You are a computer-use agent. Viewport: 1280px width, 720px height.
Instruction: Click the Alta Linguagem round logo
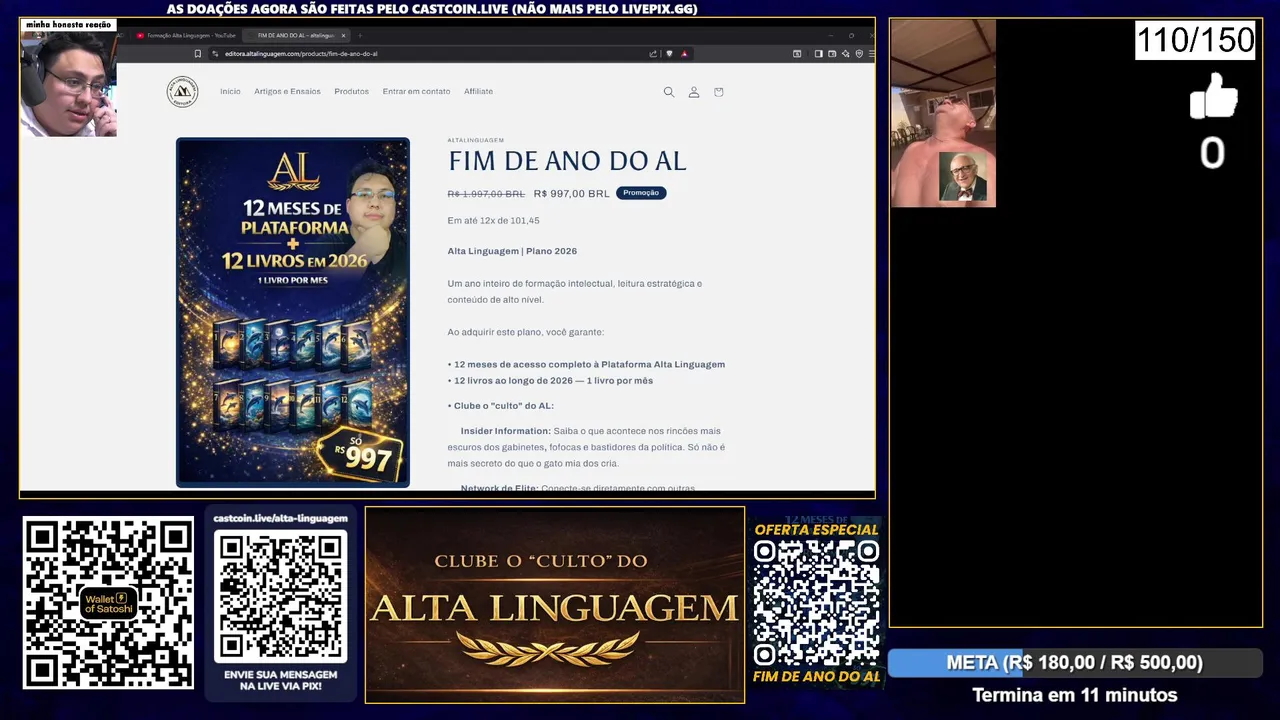(x=182, y=92)
